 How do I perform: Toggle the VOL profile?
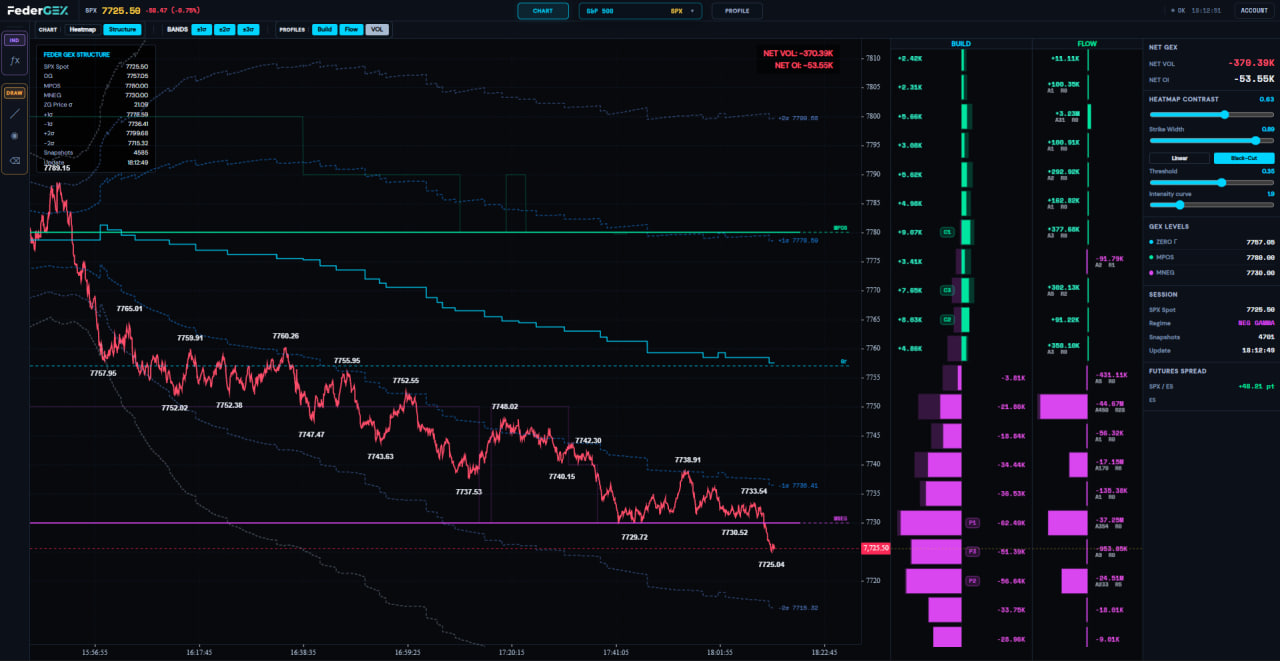click(x=377, y=30)
